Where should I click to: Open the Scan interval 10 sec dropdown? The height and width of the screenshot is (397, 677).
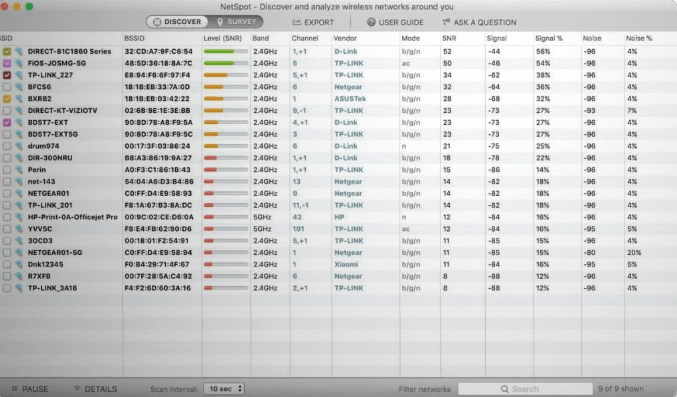click(x=224, y=389)
